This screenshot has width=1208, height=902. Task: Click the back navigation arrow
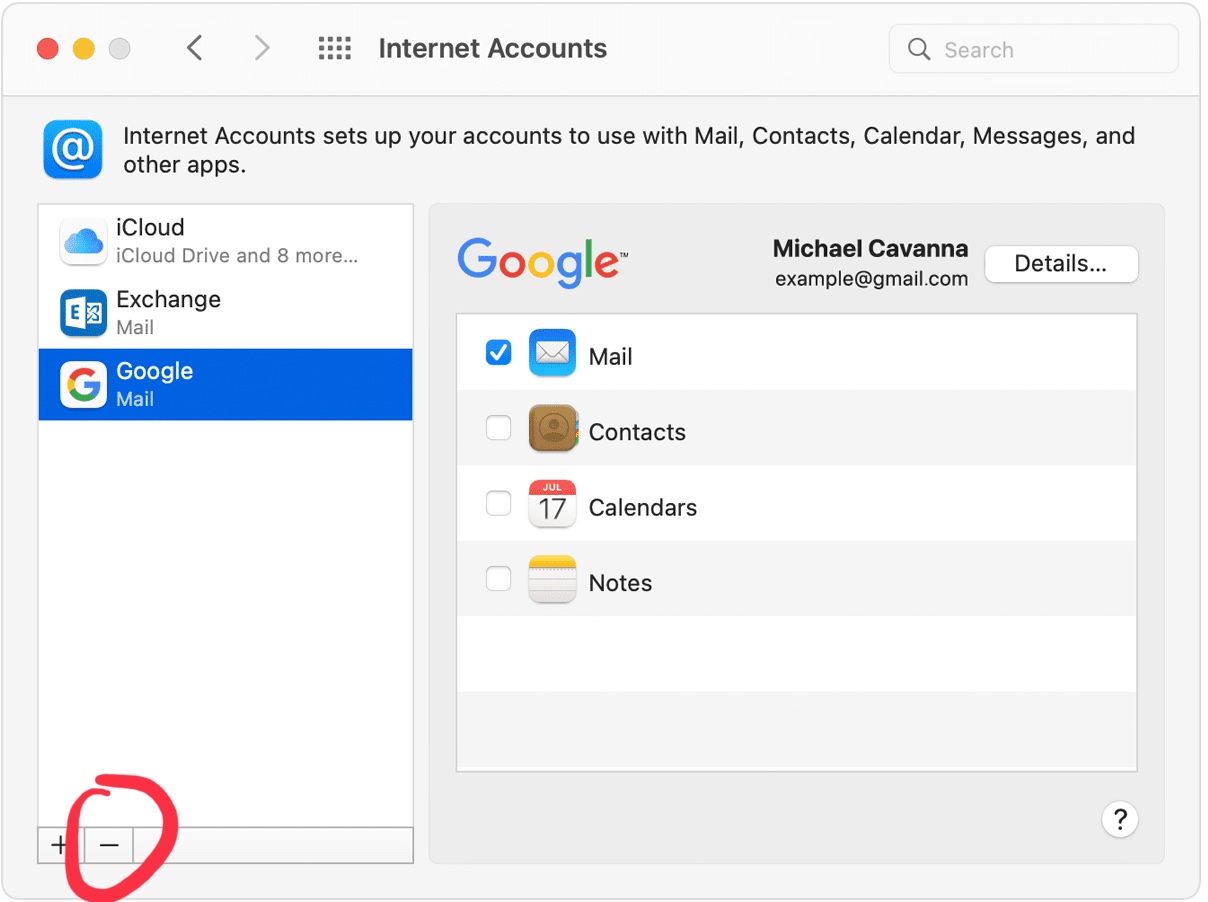195,48
